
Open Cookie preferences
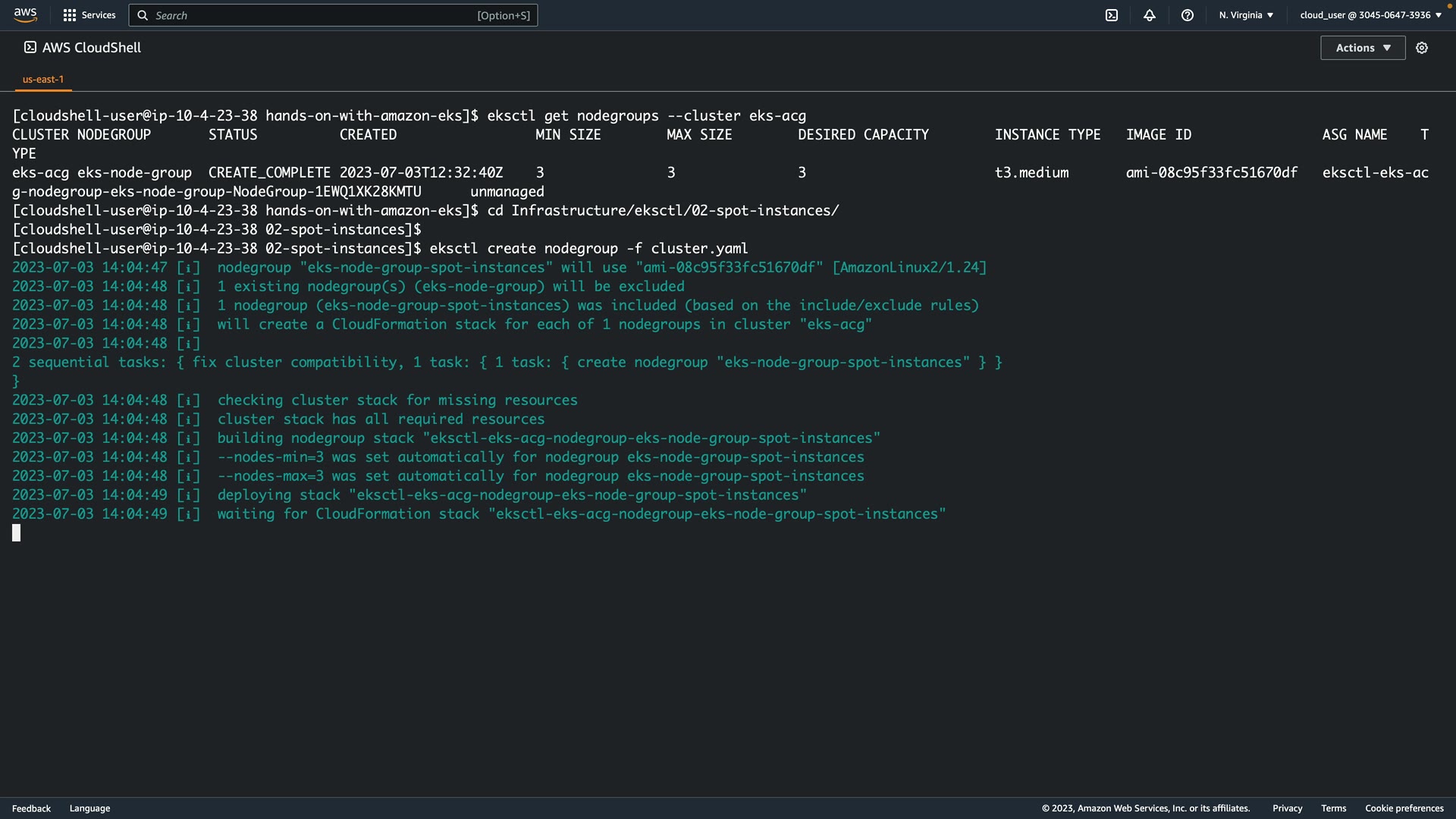coord(1404,808)
